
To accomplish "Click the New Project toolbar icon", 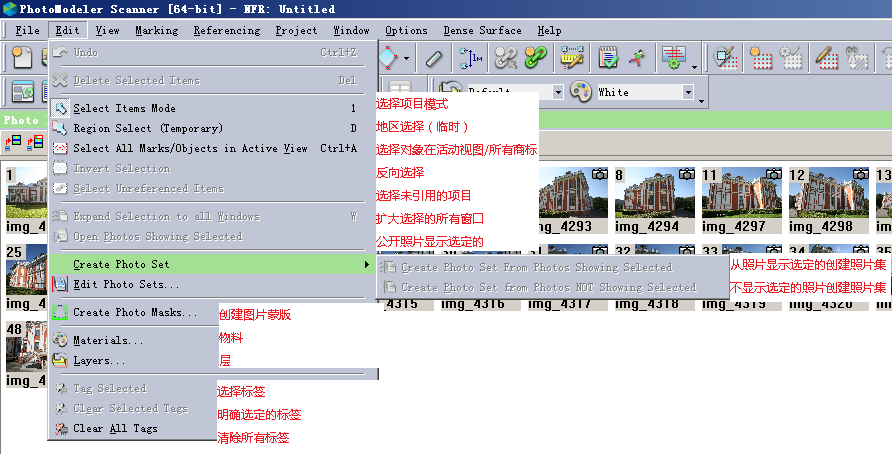I will [x=22, y=58].
